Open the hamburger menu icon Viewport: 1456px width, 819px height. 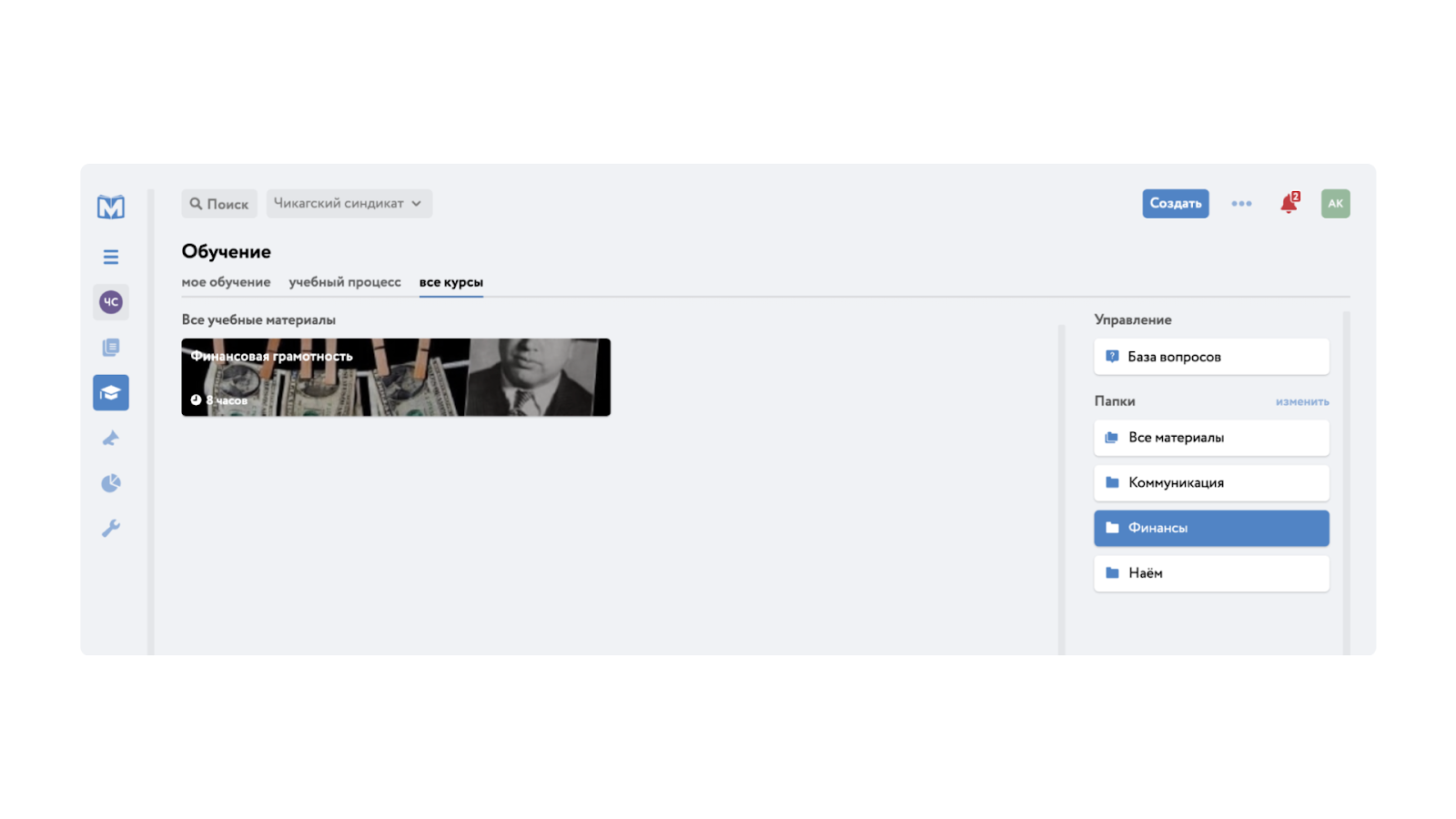point(111,258)
